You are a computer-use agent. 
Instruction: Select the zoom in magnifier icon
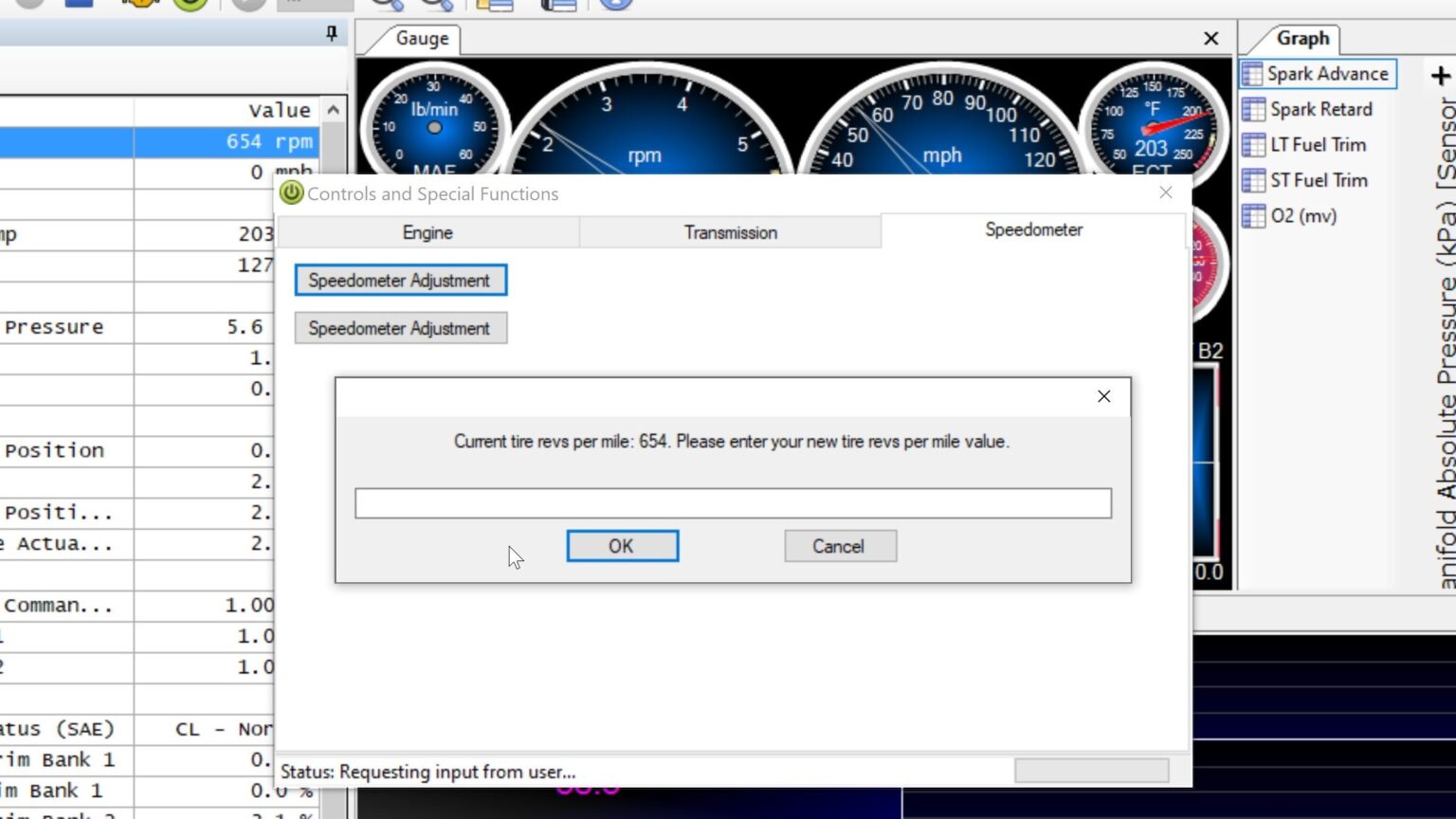[383, 4]
